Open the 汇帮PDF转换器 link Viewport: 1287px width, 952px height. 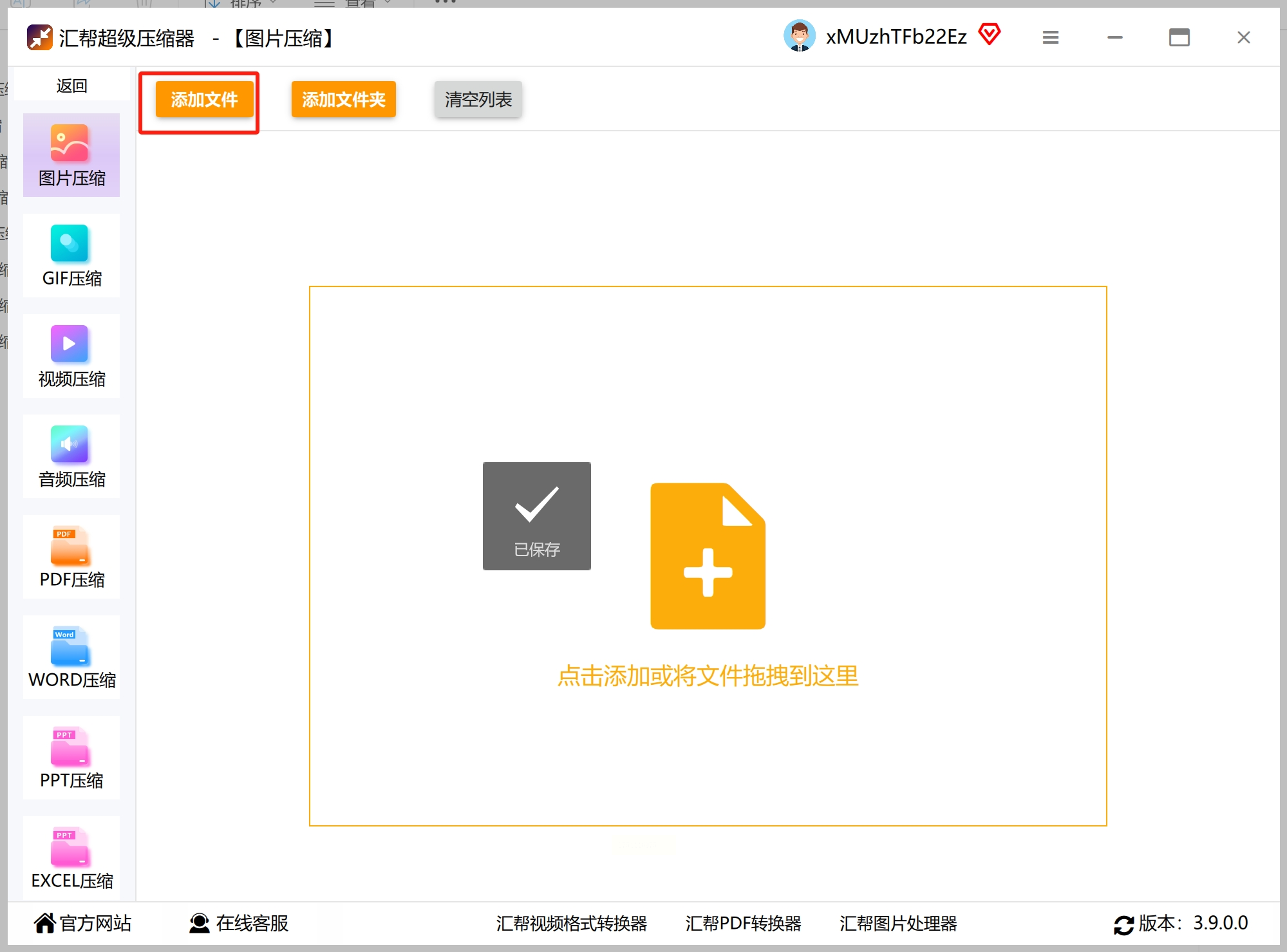(743, 924)
